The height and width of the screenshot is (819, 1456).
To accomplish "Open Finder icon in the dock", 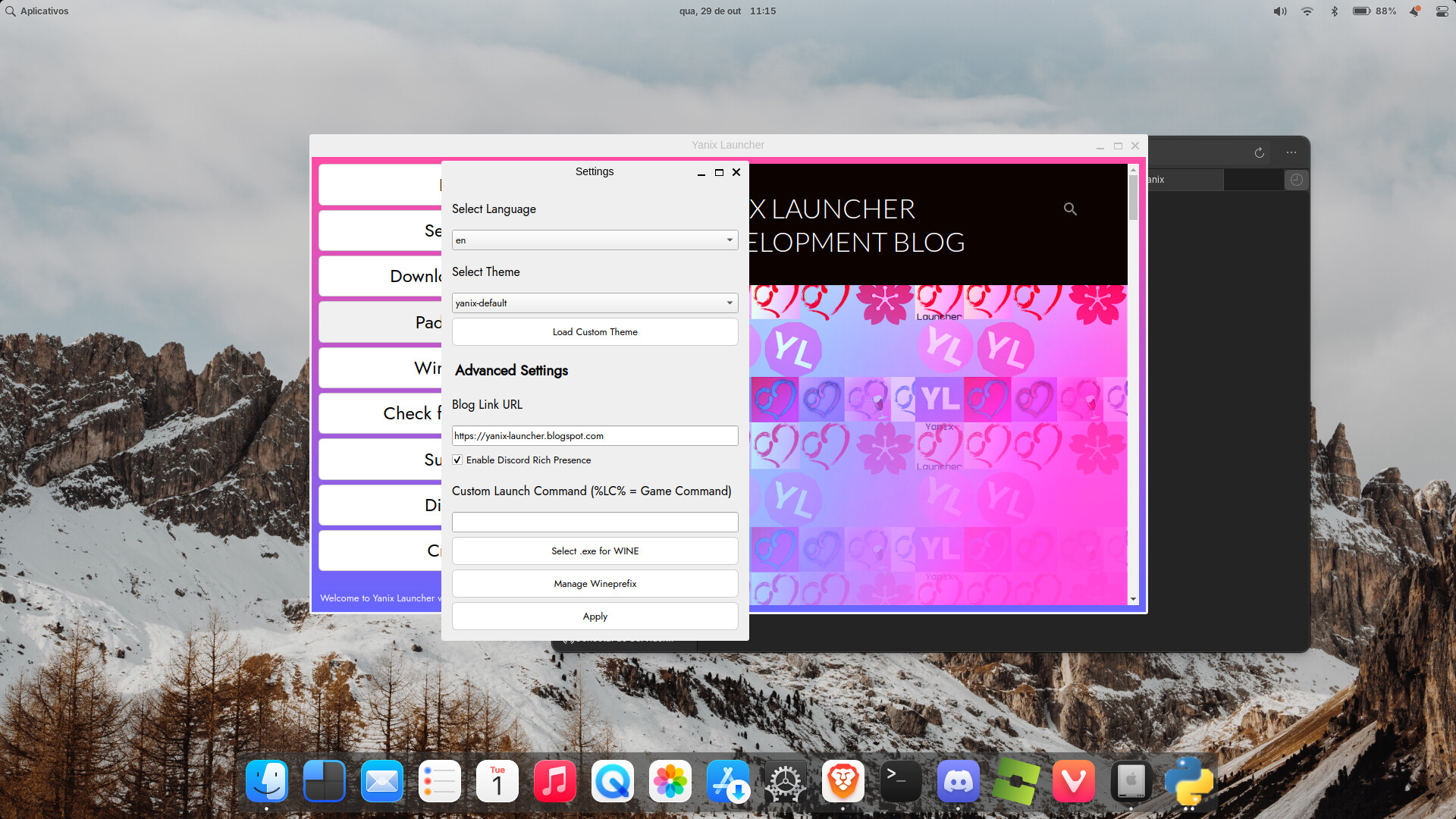I will tap(267, 781).
